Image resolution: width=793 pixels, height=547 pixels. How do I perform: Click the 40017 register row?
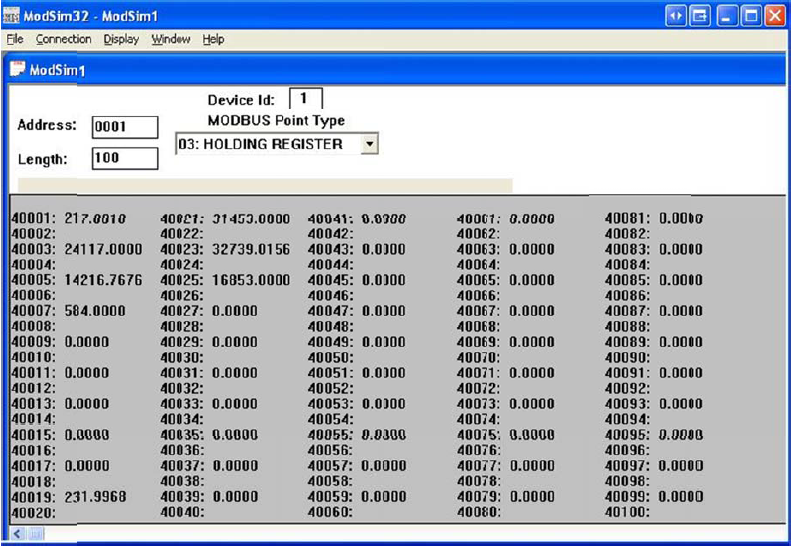60,466
